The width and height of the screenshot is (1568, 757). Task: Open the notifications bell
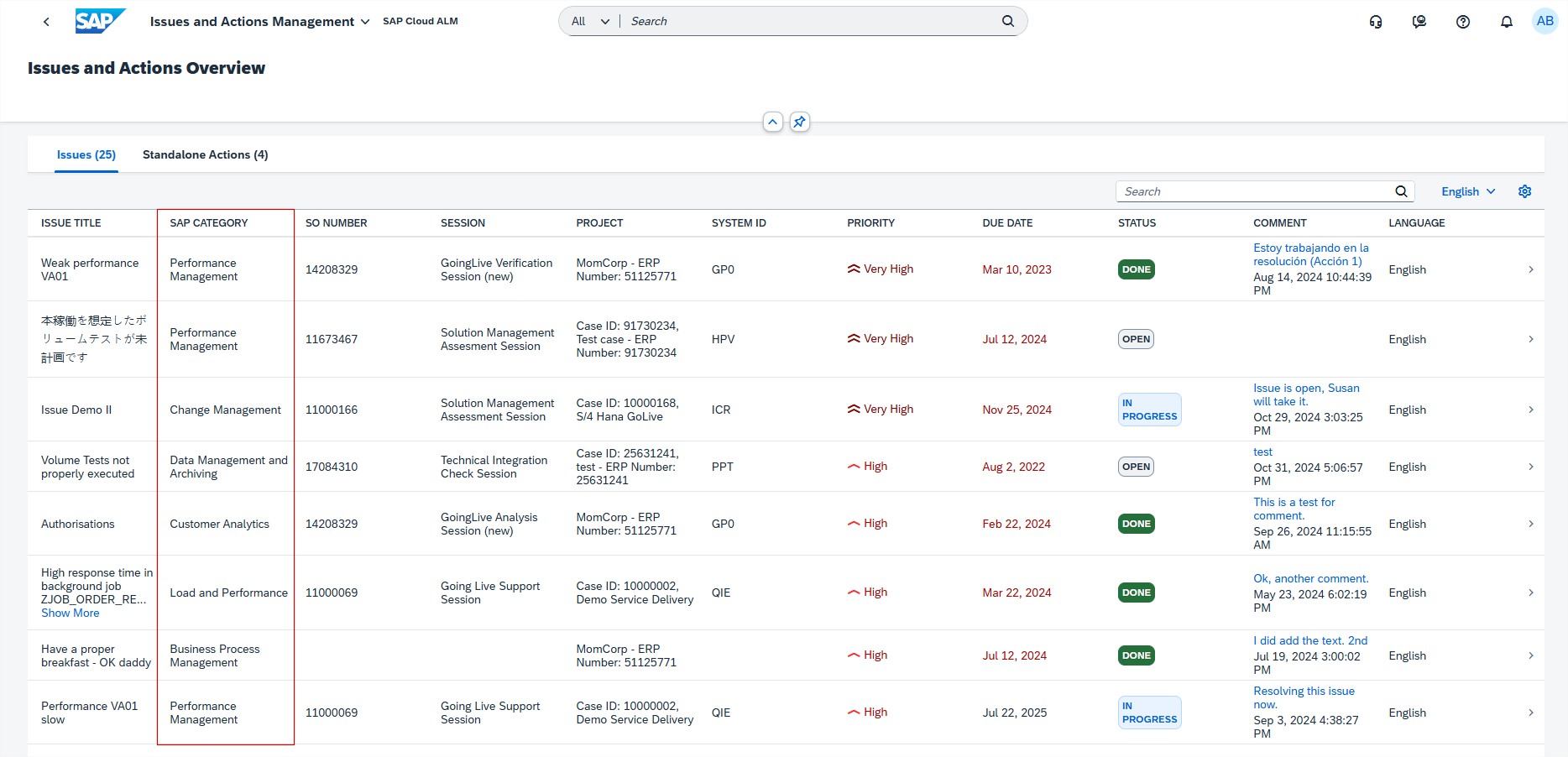point(1507,22)
